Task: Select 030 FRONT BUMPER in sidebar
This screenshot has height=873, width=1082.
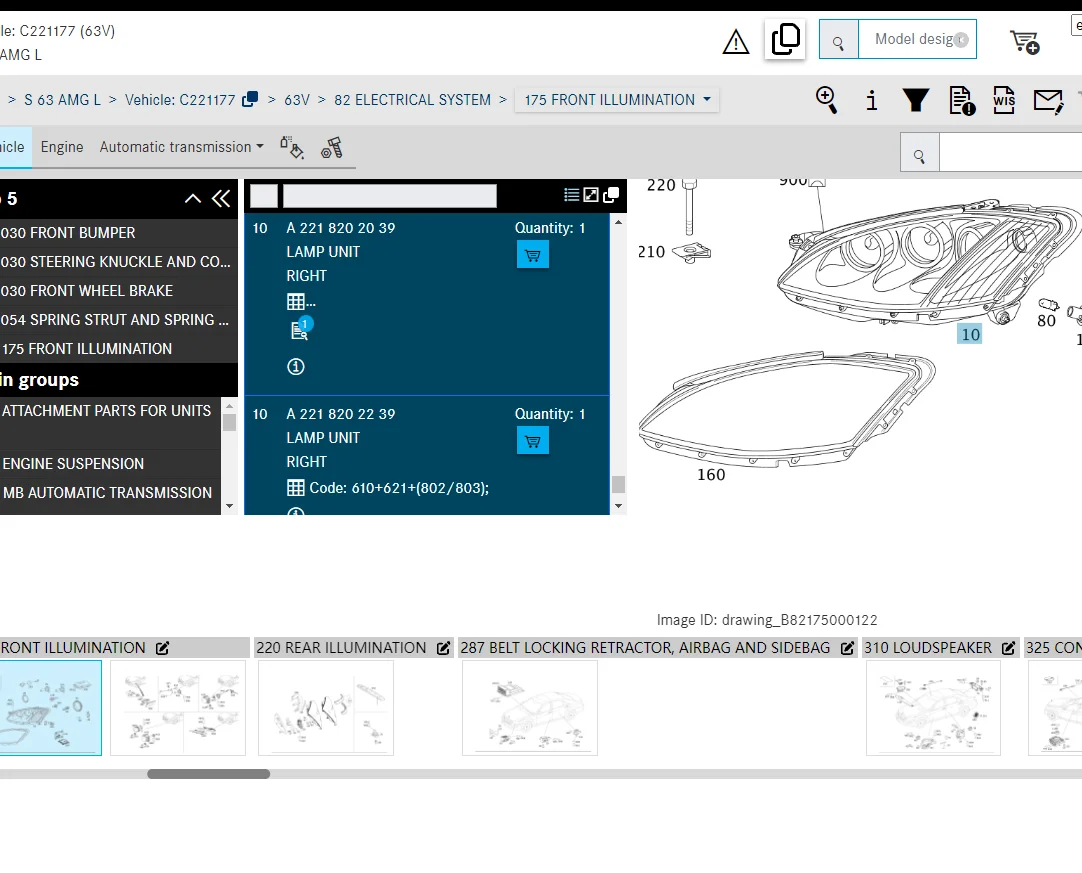Action: [x=68, y=233]
